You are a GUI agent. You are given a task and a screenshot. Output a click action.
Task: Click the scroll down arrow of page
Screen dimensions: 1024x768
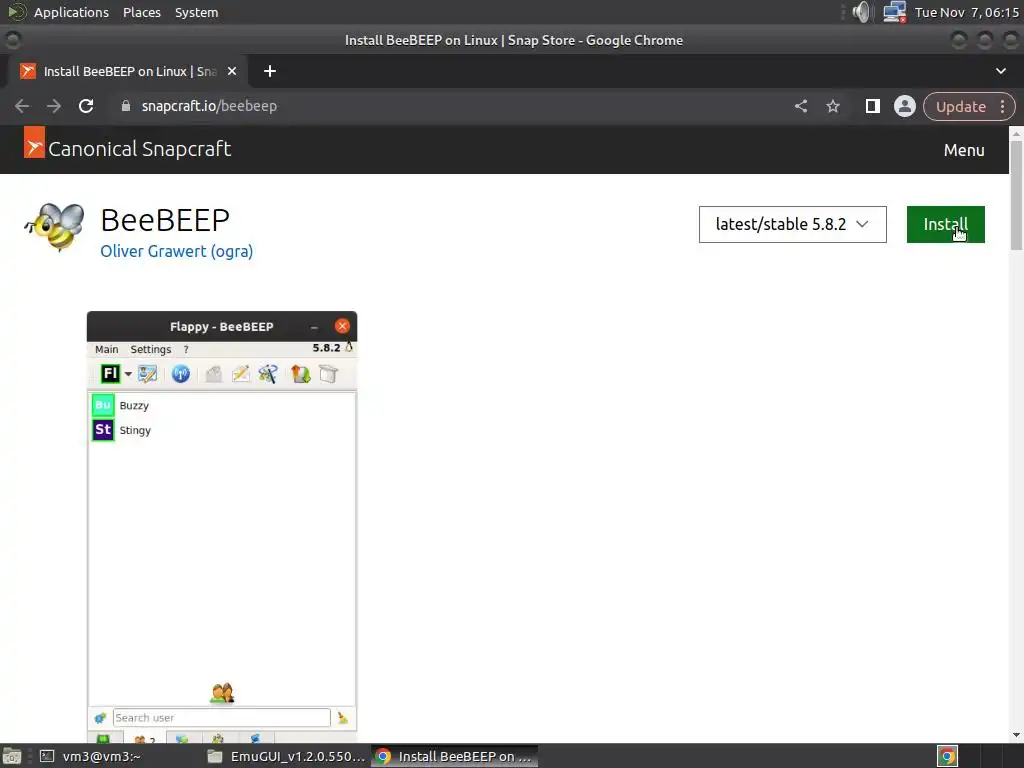tap(1016, 735)
